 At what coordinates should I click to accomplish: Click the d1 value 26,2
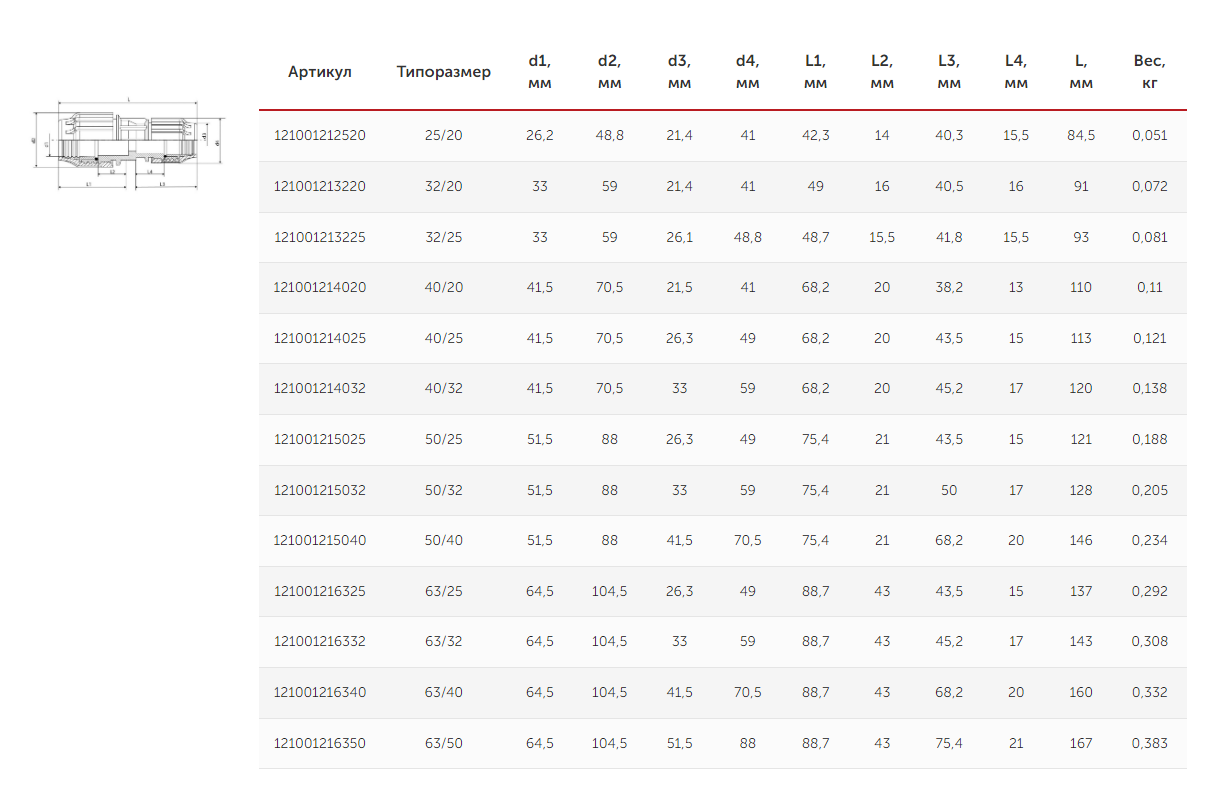coord(540,135)
